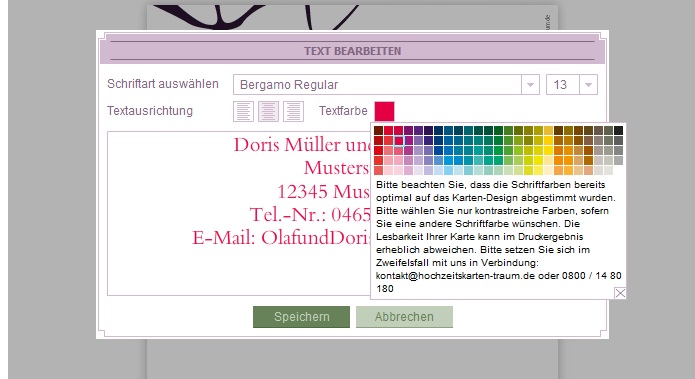Select coral red swatch at palette's bottom-left corner
The image size is (695, 379).
(x=379, y=170)
